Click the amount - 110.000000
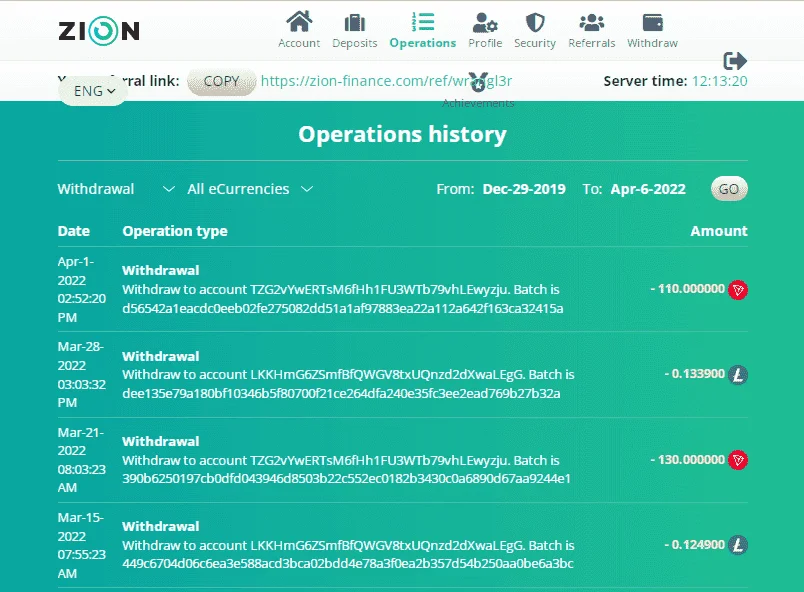 [x=688, y=289]
